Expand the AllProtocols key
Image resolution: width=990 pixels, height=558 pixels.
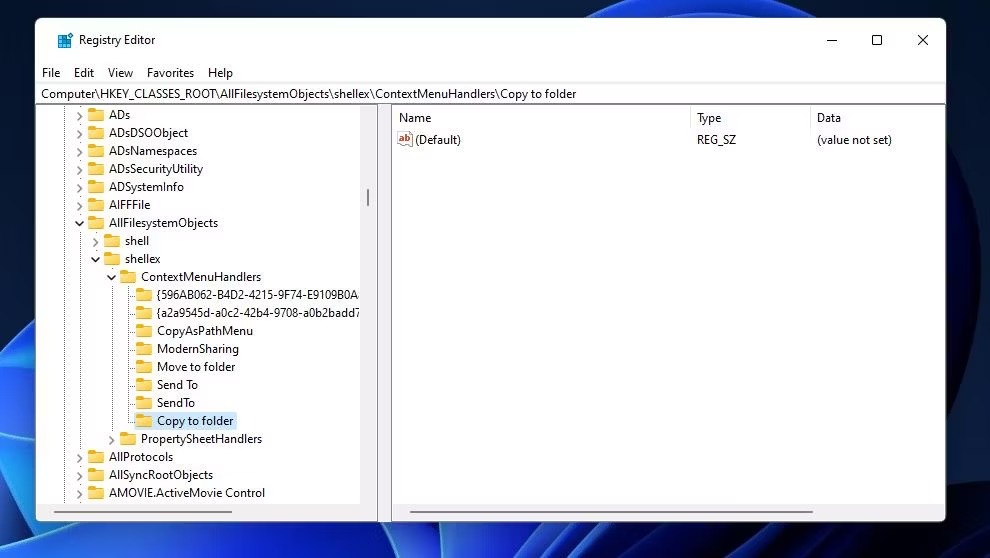79,457
